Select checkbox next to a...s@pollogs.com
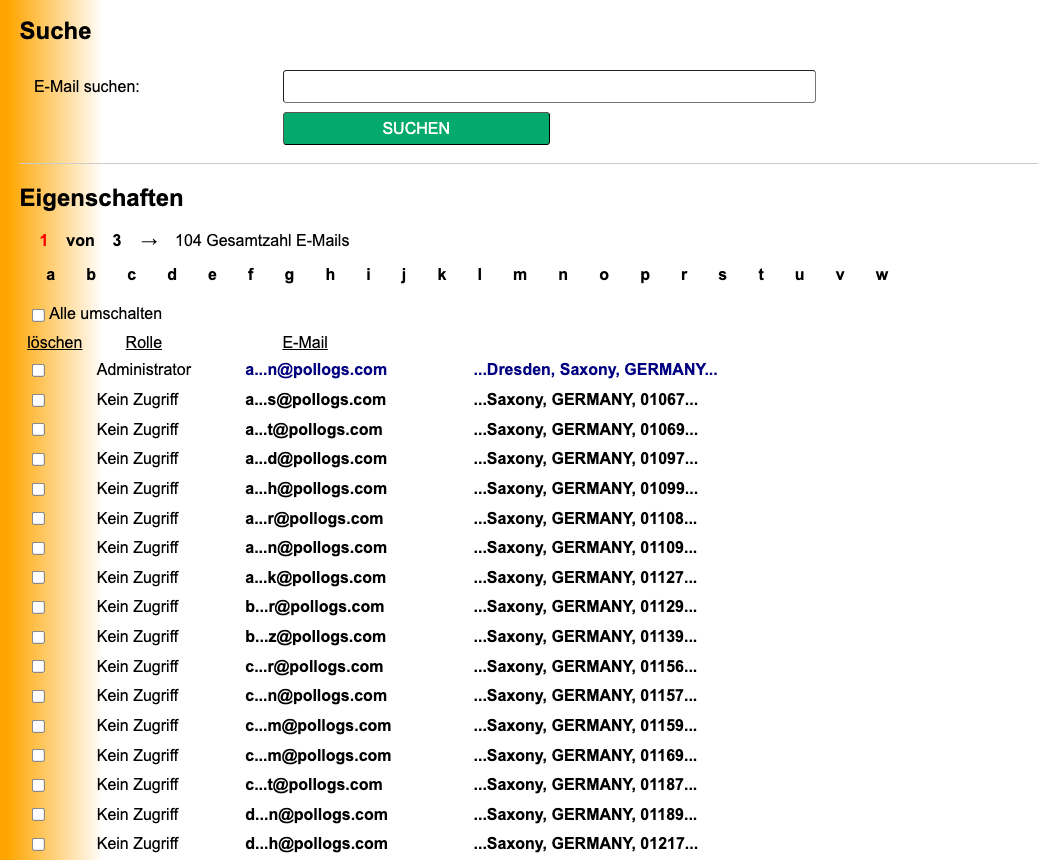Image resolution: width=1056 pixels, height=860 pixels. (x=39, y=400)
